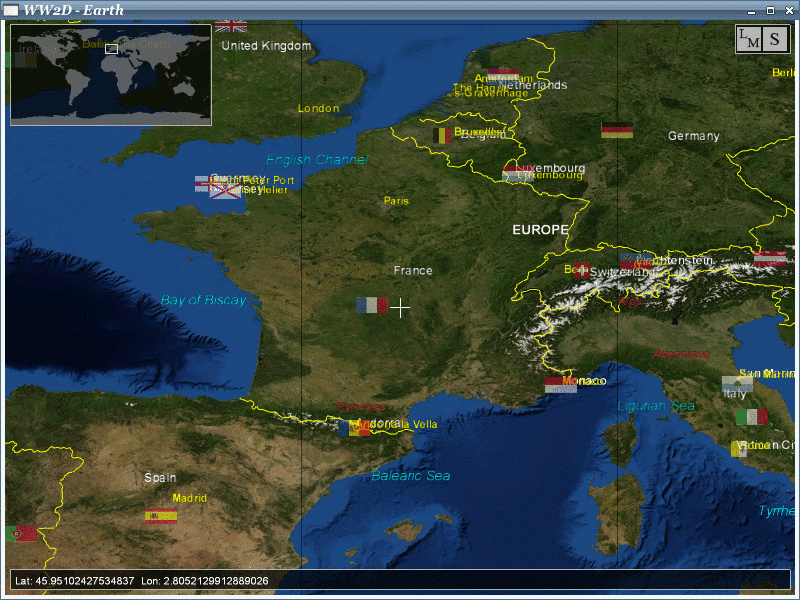Click the world overview minimap
800x600 pixels.
[x=110, y=75]
